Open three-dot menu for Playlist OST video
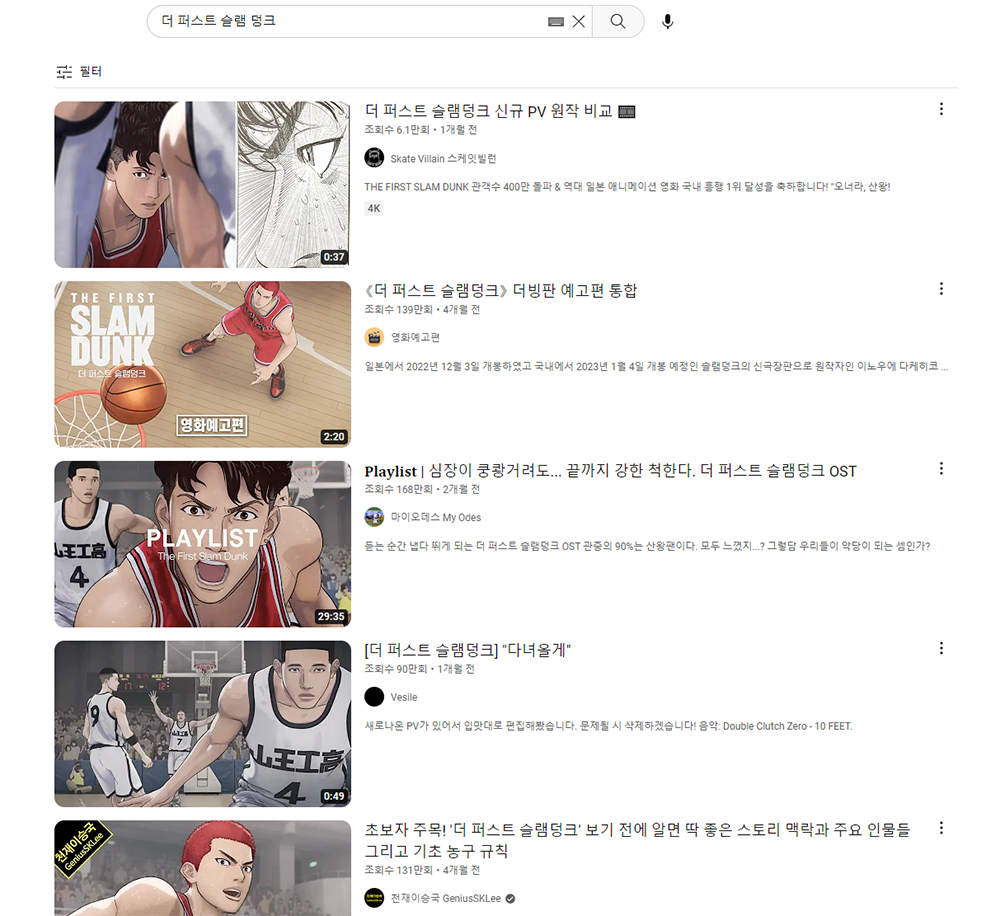Viewport: 1000px width, 916px height. 940,468
